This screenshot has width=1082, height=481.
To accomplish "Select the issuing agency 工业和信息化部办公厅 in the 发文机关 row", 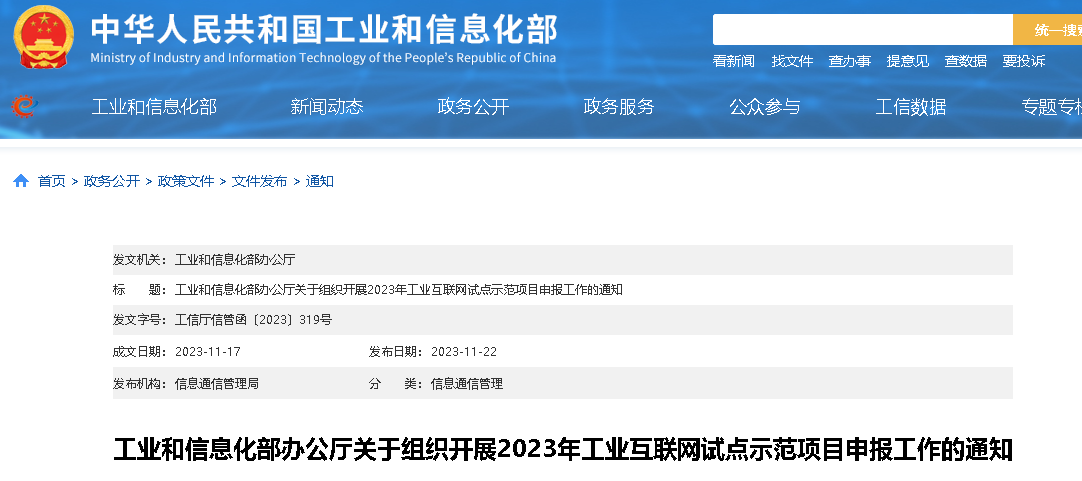I will coord(235,260).
